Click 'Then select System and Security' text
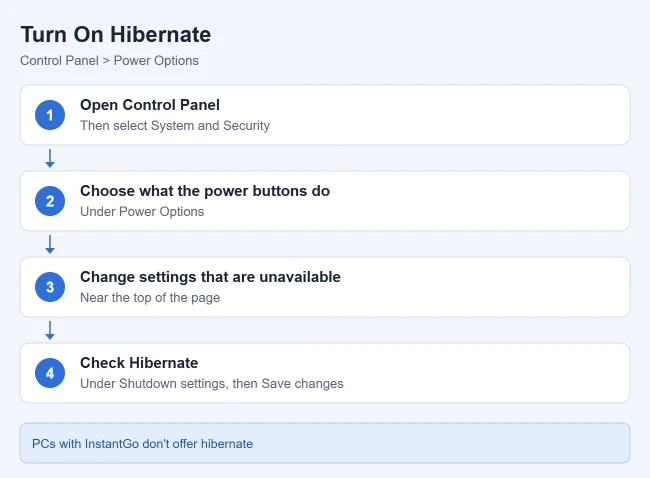Screen dimensions: 650x478 pos(175,126)
